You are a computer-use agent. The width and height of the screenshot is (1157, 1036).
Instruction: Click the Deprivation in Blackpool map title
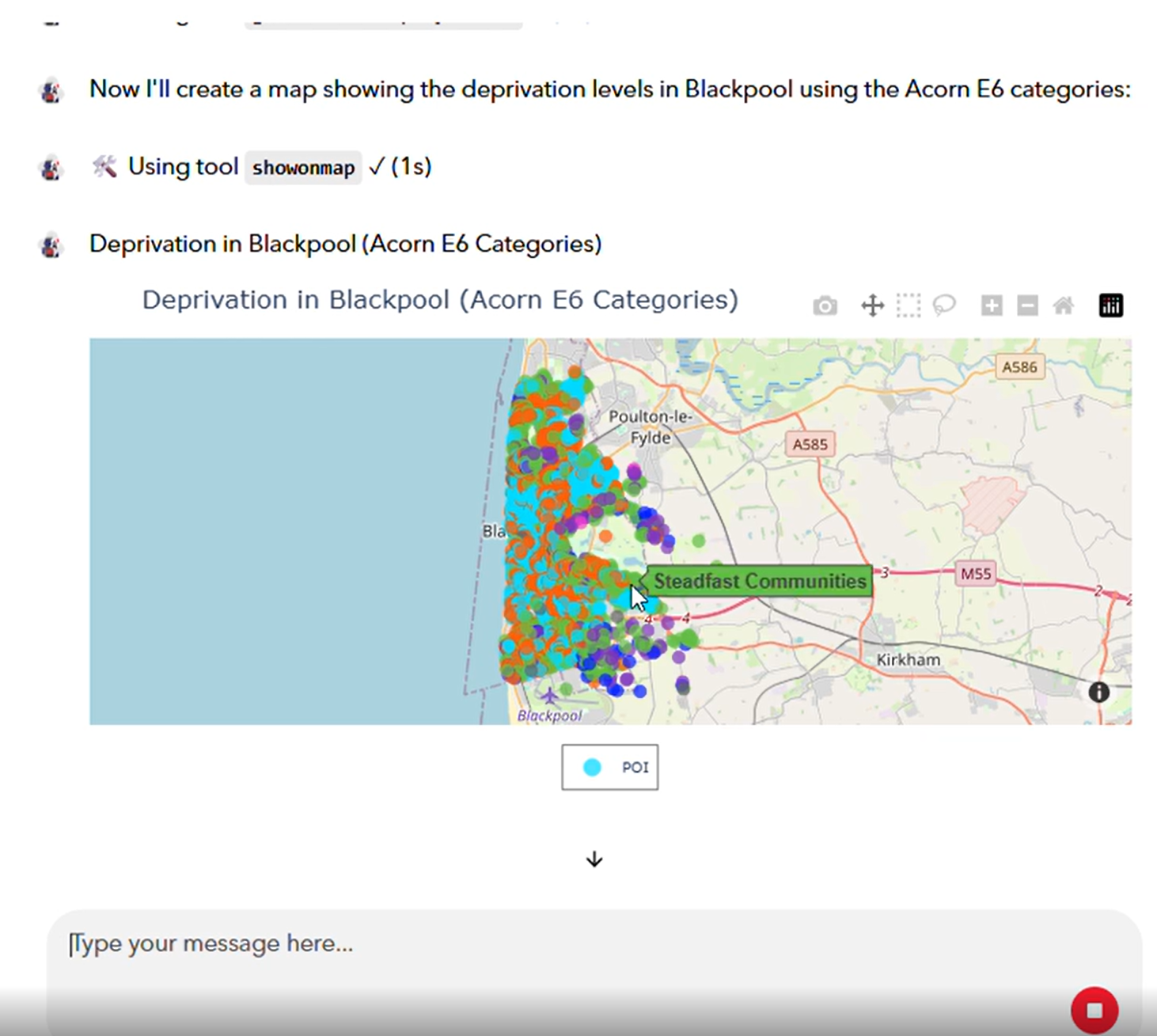coord(440,299)
